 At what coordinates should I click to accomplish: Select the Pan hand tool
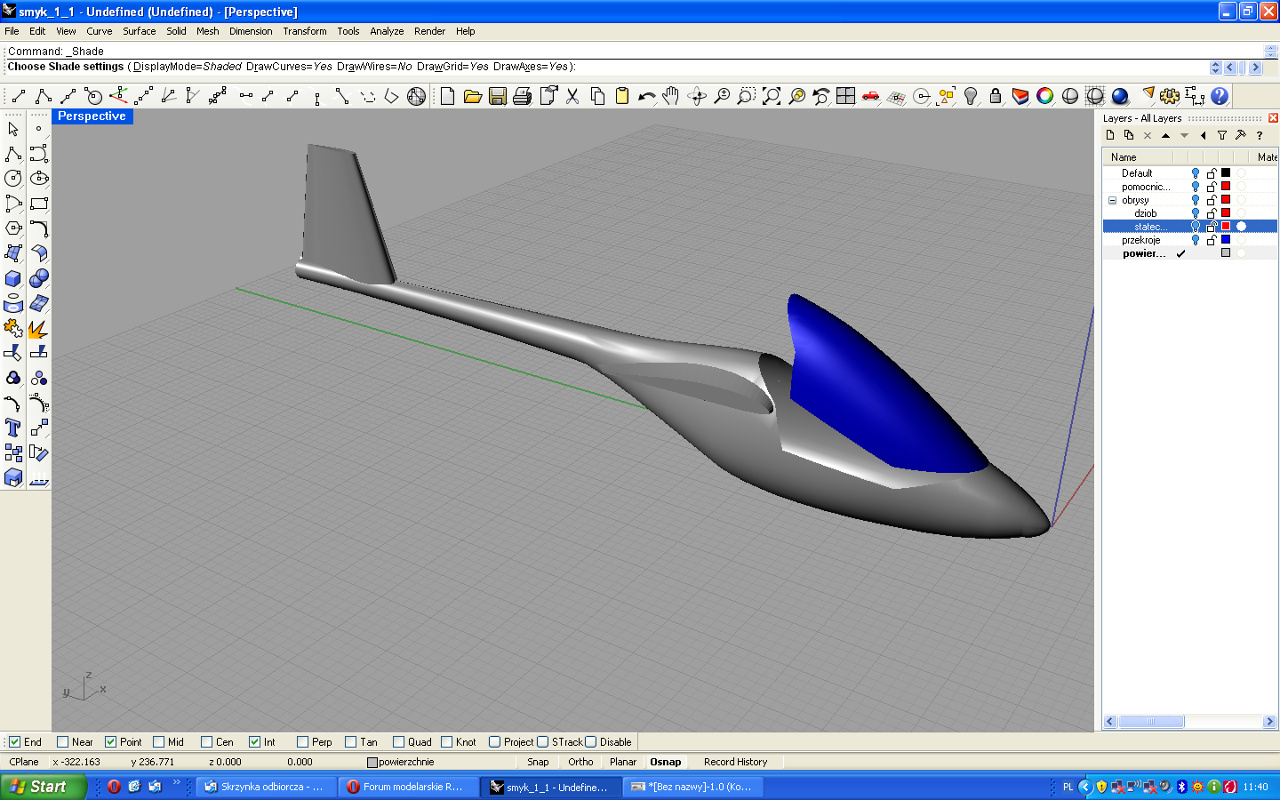click(x=671, y=96)
